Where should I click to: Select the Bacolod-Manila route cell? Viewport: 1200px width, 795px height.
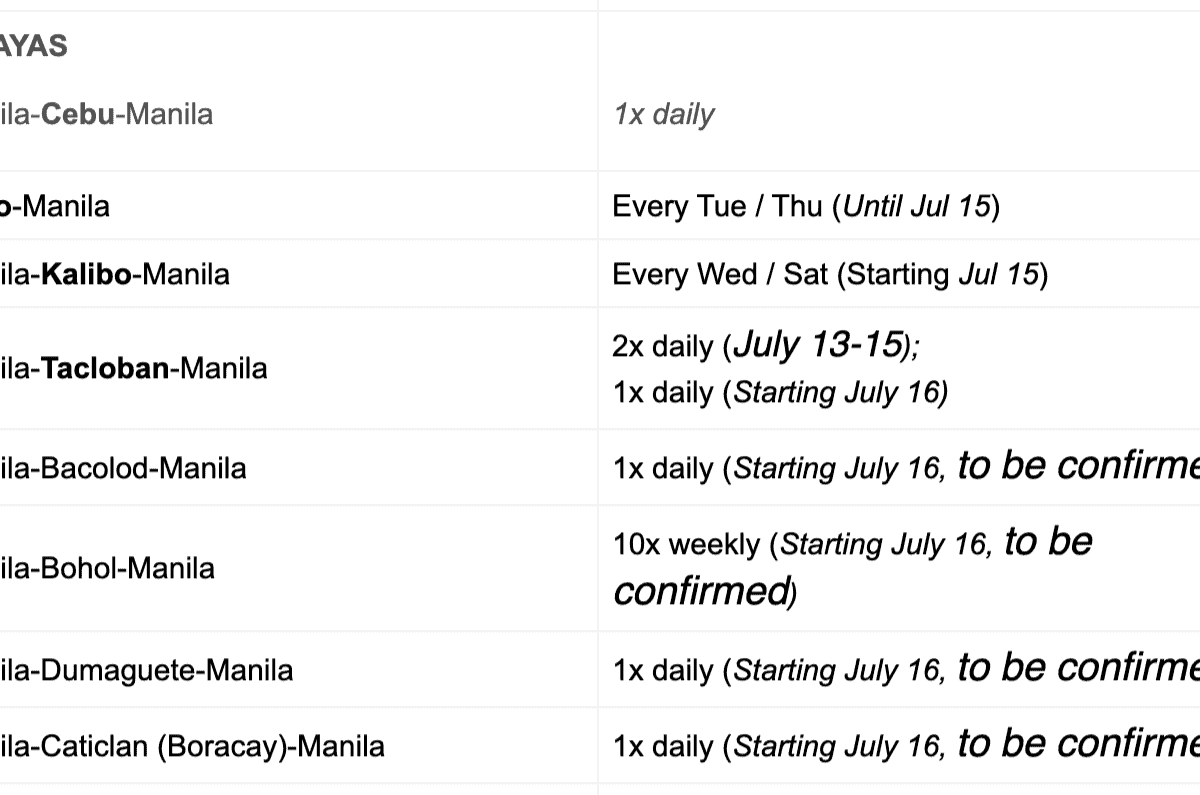click(123, 468)
